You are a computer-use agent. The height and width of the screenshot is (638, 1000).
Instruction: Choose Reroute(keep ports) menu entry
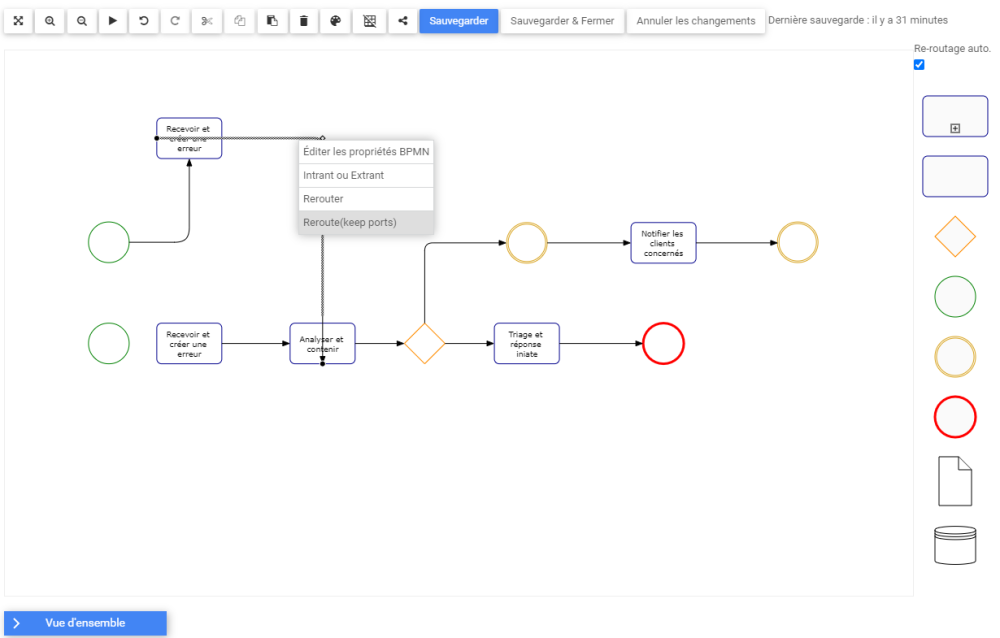point(366,223)
